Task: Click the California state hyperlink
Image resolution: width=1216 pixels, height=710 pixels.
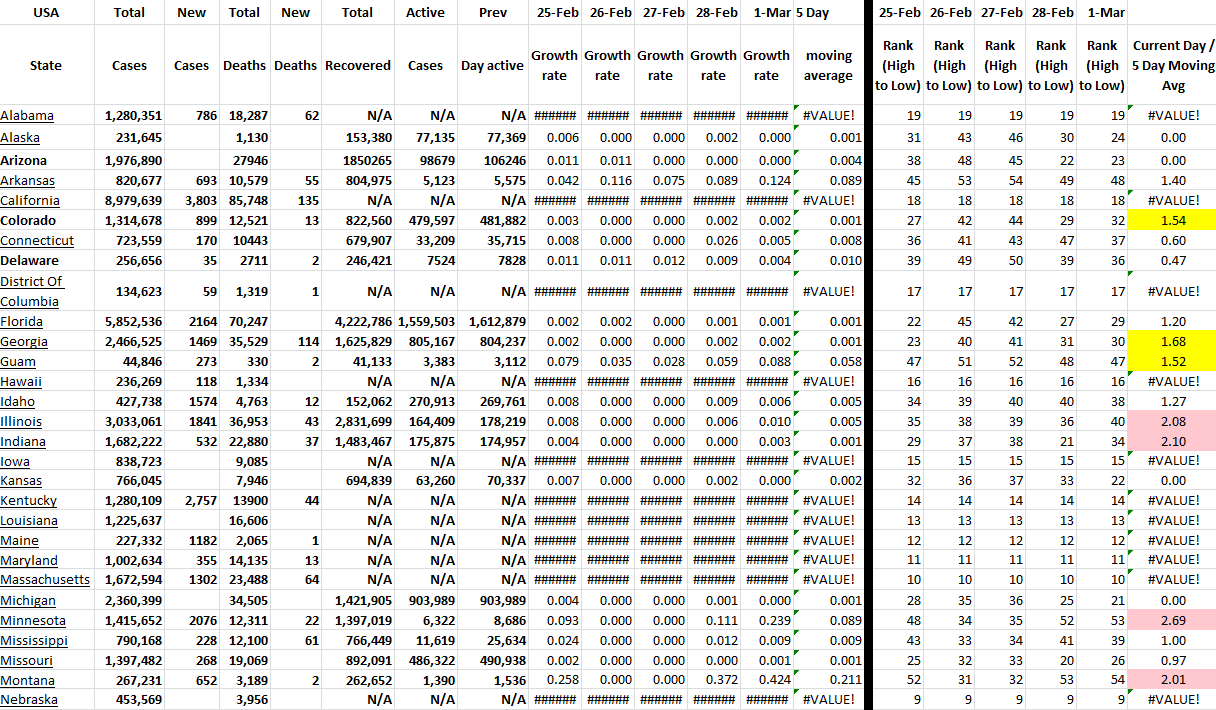Action: [30, 201]
